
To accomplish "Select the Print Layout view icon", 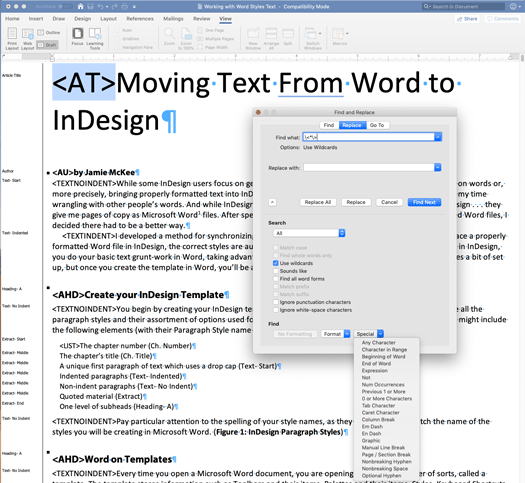I will click(x=12, y=38).
